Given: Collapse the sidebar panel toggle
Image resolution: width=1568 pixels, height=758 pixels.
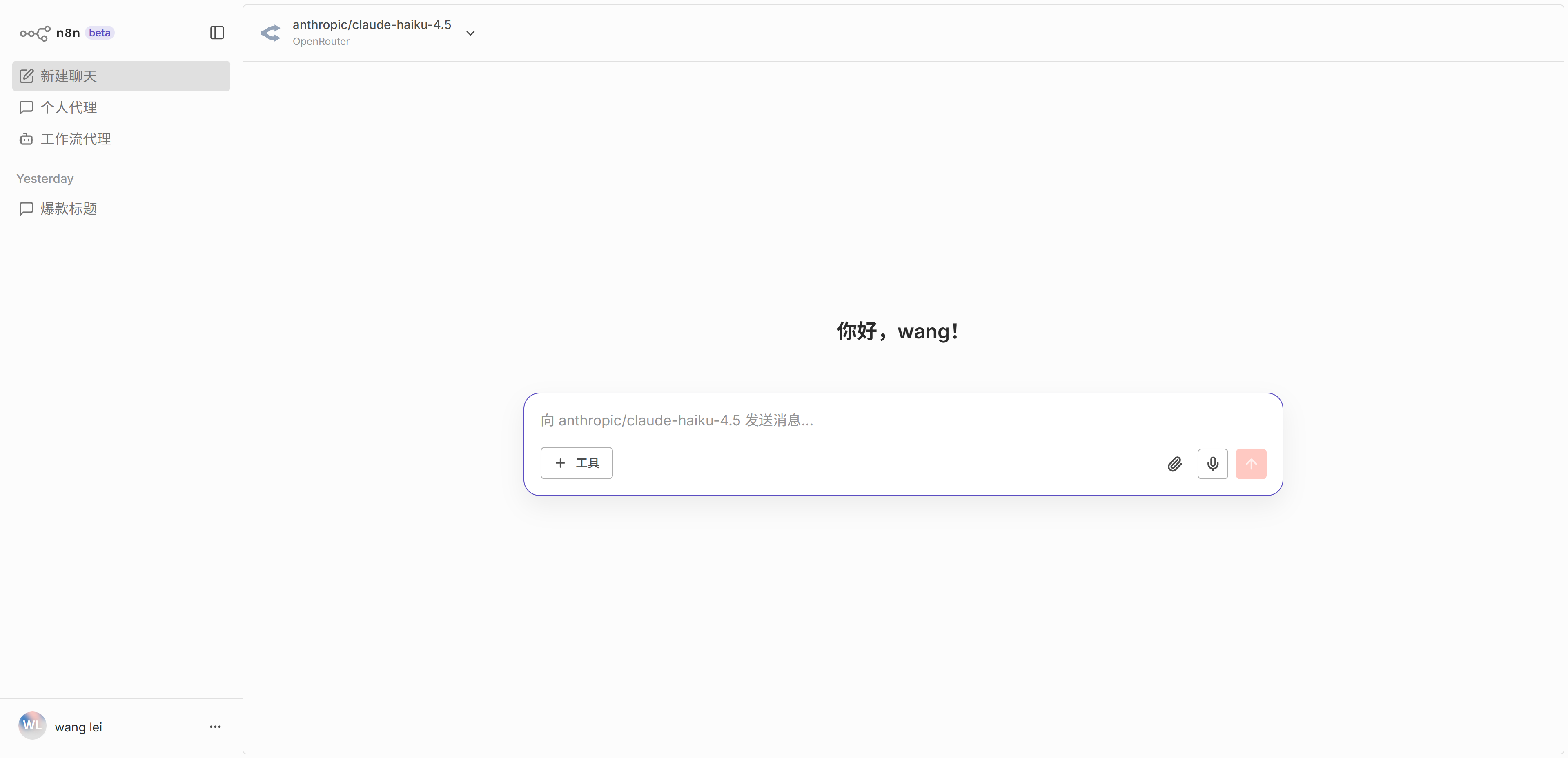Looking at the screenshot, I should (x=217, y=33).
